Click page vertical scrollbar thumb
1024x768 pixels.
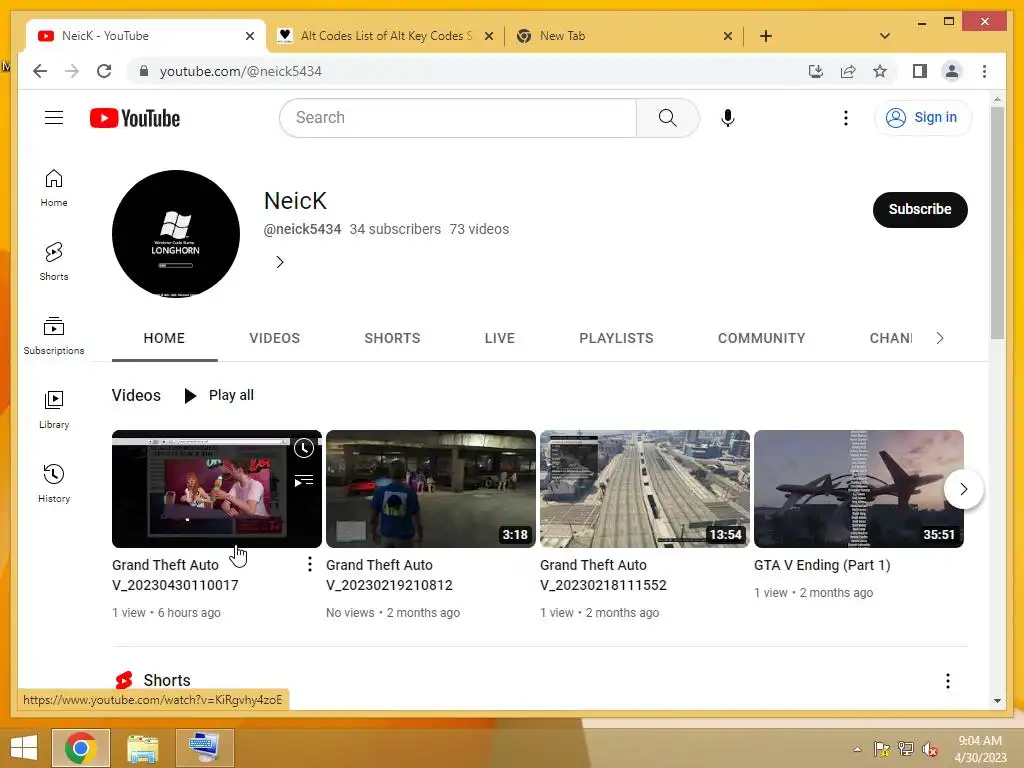click(997, 222)
